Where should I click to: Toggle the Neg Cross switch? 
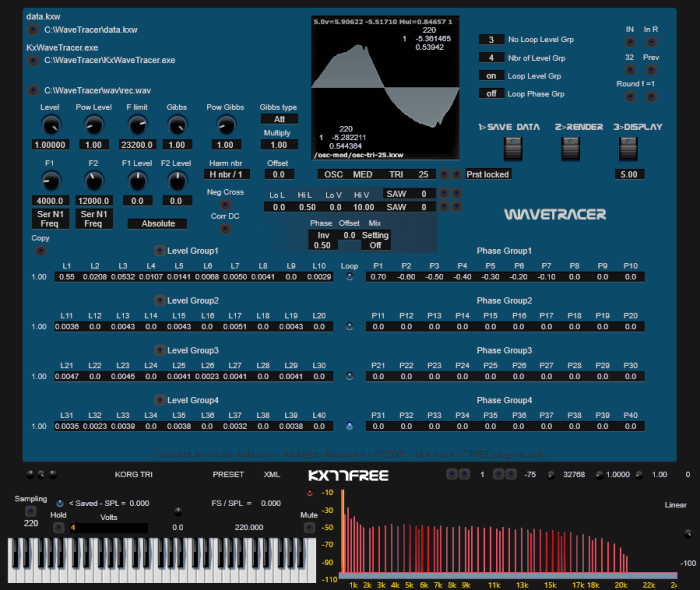pos(225,205)
